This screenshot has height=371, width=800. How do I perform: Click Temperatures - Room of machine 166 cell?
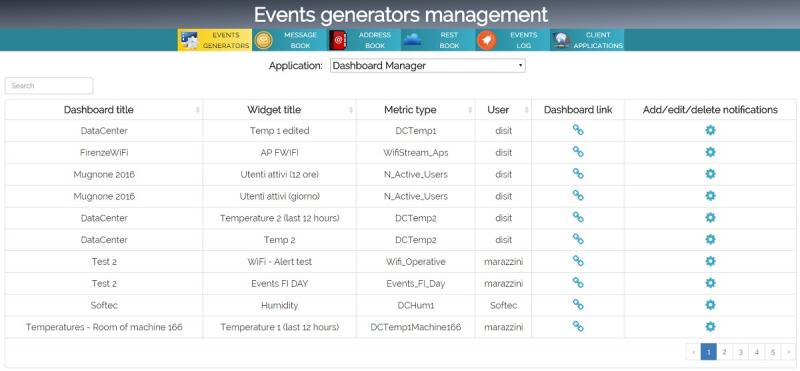pyautogui.click(x=104, y=327)
